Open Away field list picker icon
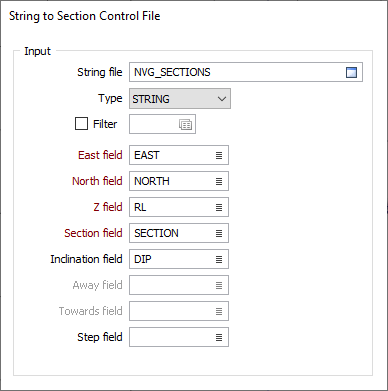 click(219, 285)
